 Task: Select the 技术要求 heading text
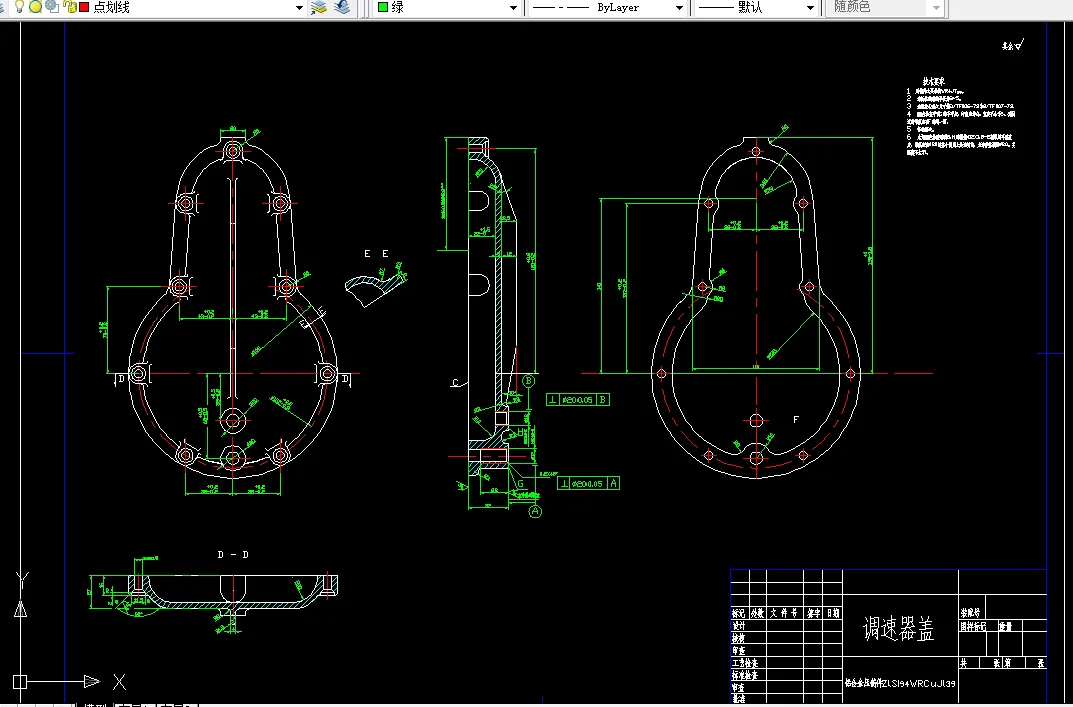(933, 81)
